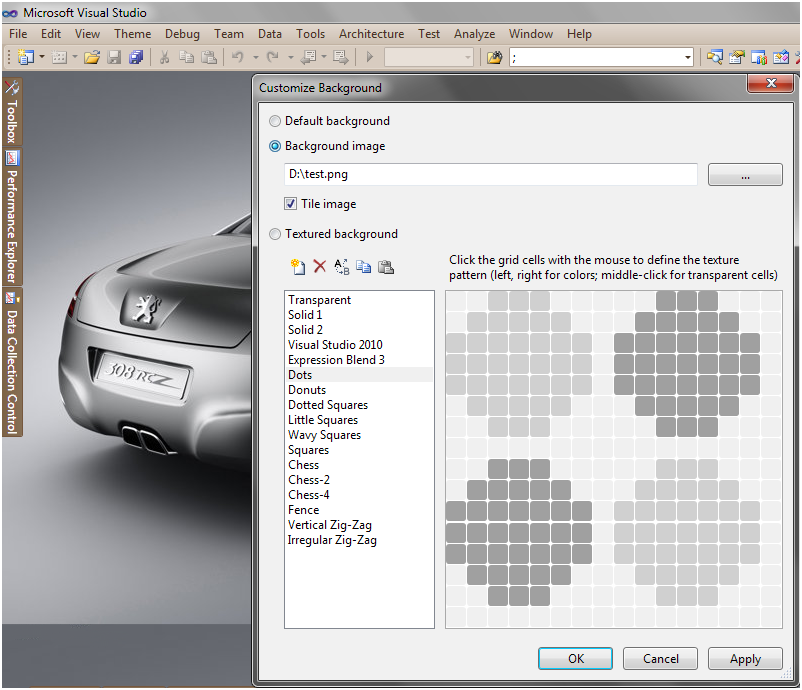Click the browse (...) button for image path
Screen dimensions: 802x690
[x=745, y=174]
